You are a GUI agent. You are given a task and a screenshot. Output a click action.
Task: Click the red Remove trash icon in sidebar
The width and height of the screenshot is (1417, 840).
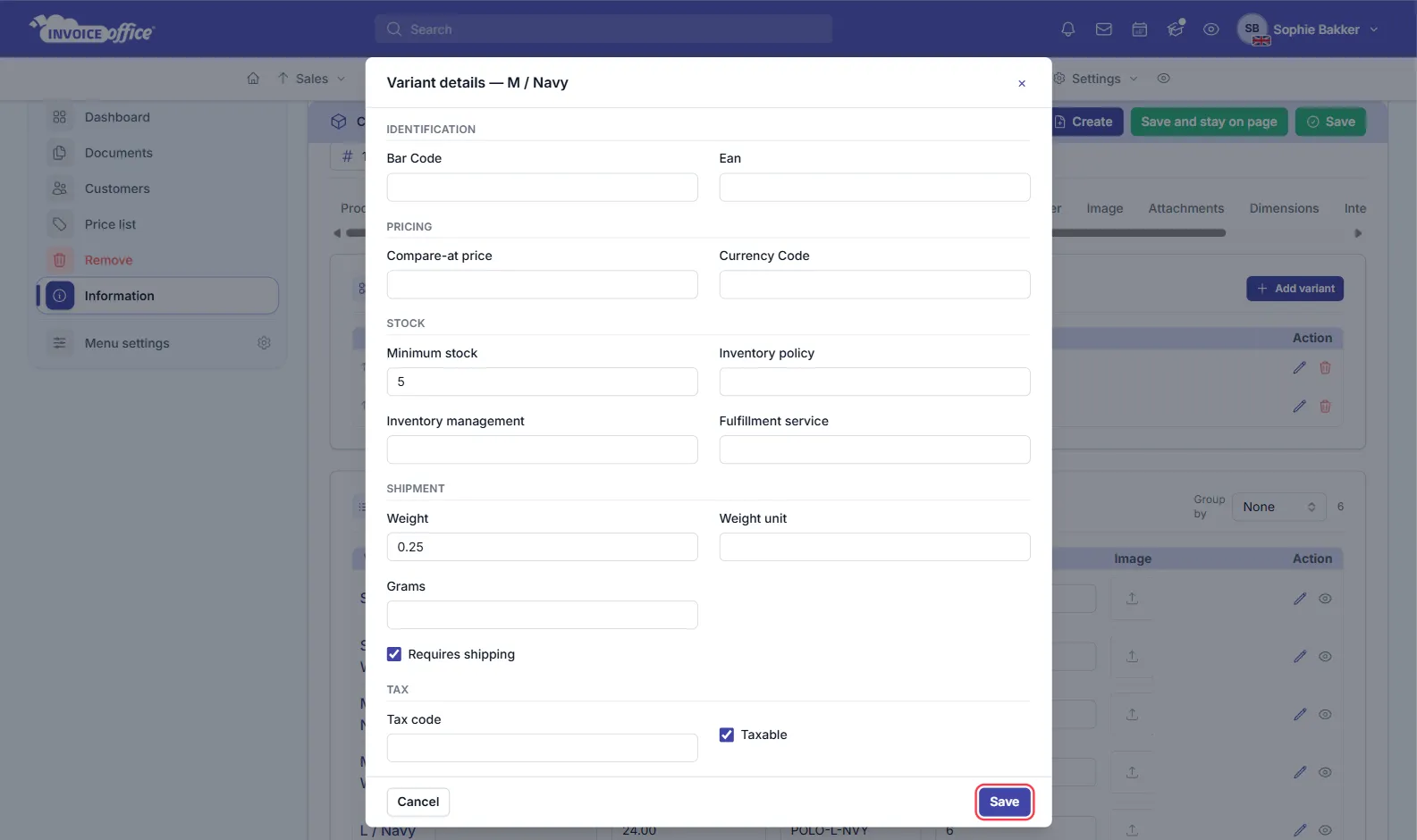tap(60, 260)
